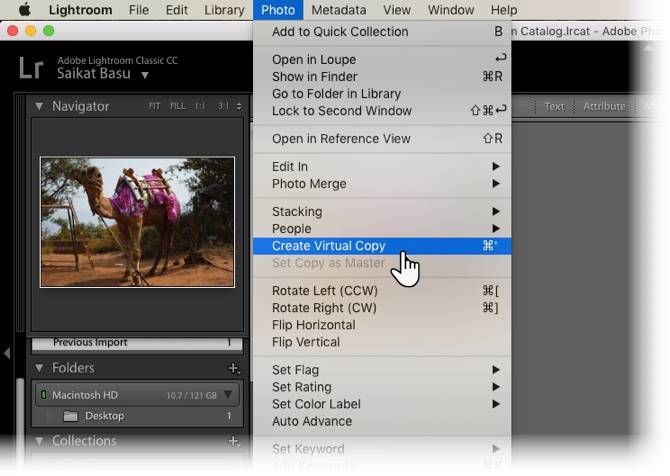Open the Saikat Basu identity plate dropdown
The image size is (670, 476).
tap(145, 75)
